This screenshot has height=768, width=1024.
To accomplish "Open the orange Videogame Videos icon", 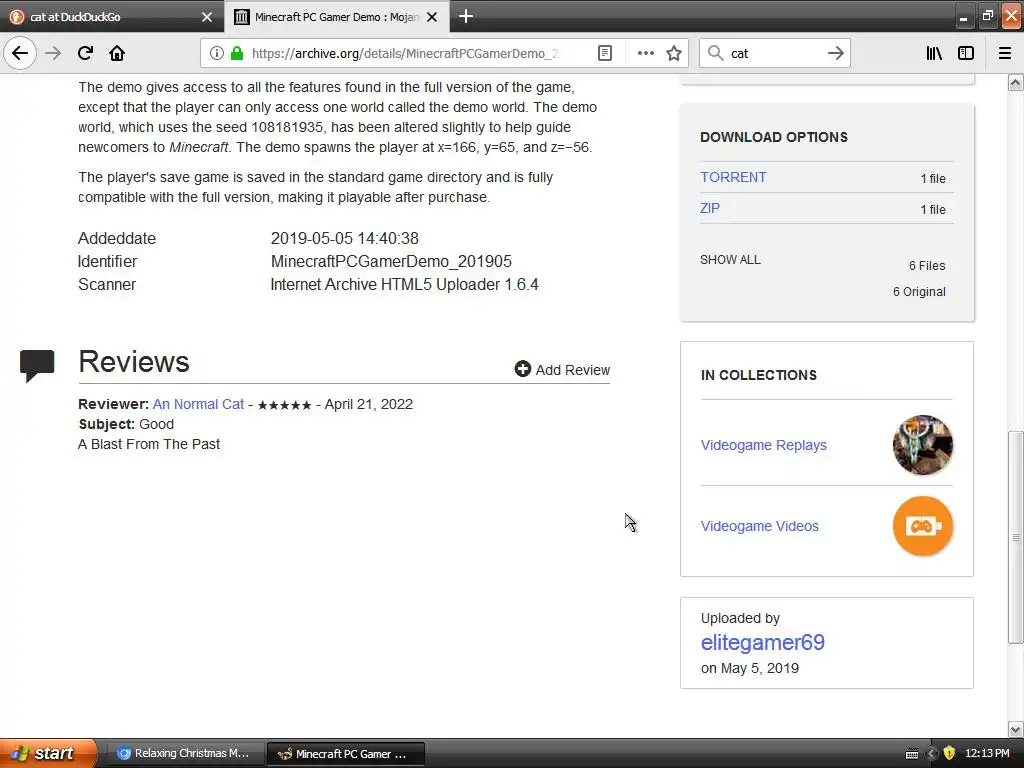I will pos(923,526).
